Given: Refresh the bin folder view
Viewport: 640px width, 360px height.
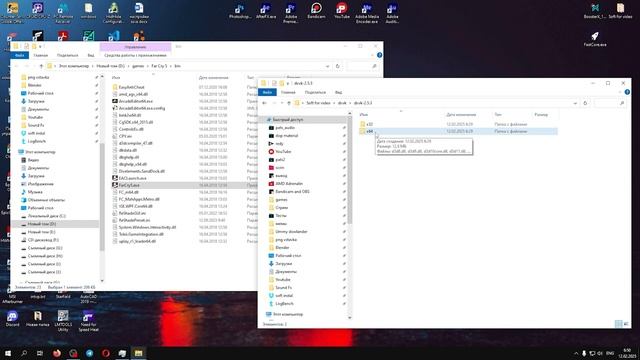Looking at the screenshot, I should point(338,66).
